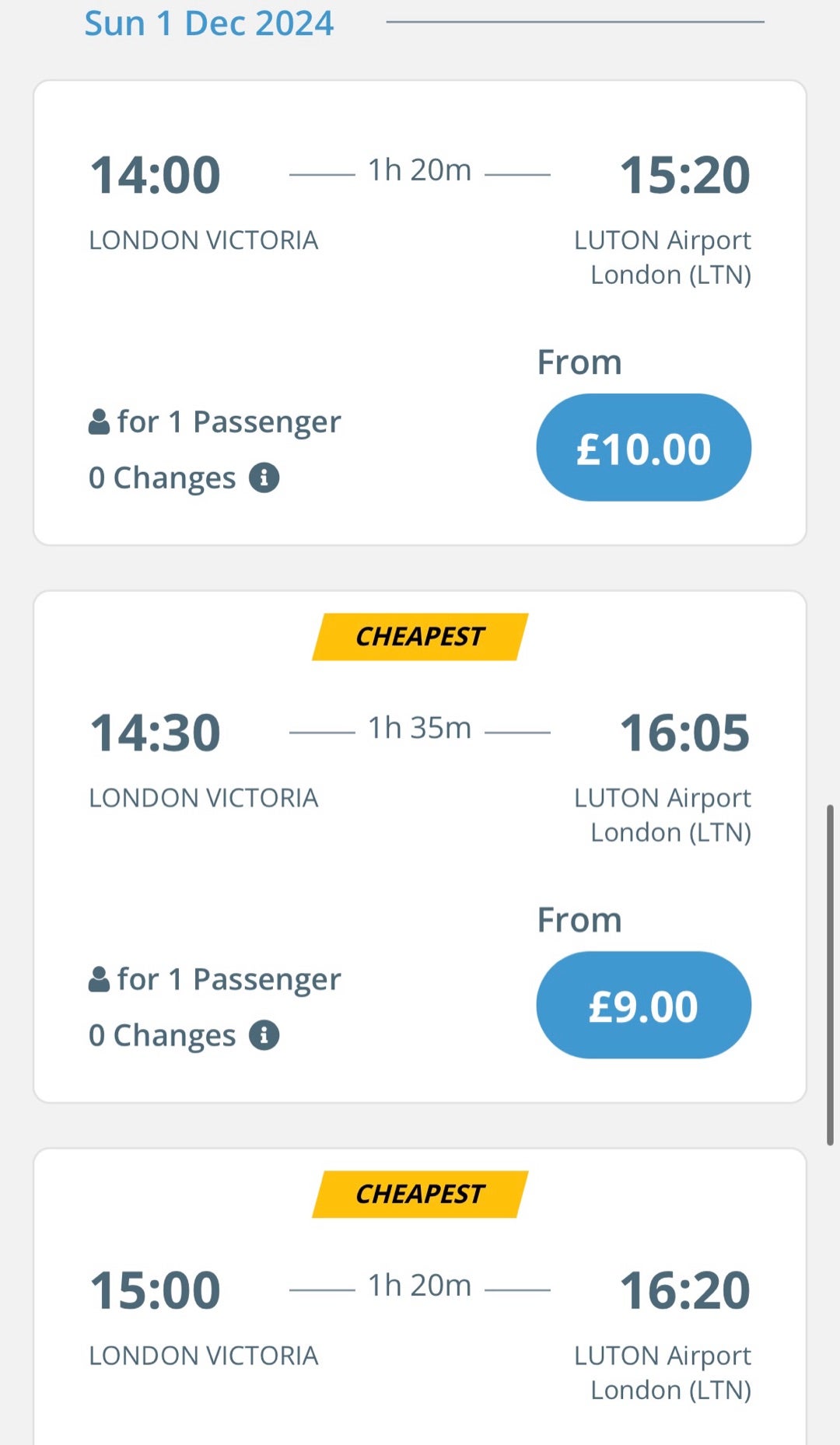Click the page scrollbar thumb
The height and width of the screenshot is (1445, 840).
pos(830,975)
